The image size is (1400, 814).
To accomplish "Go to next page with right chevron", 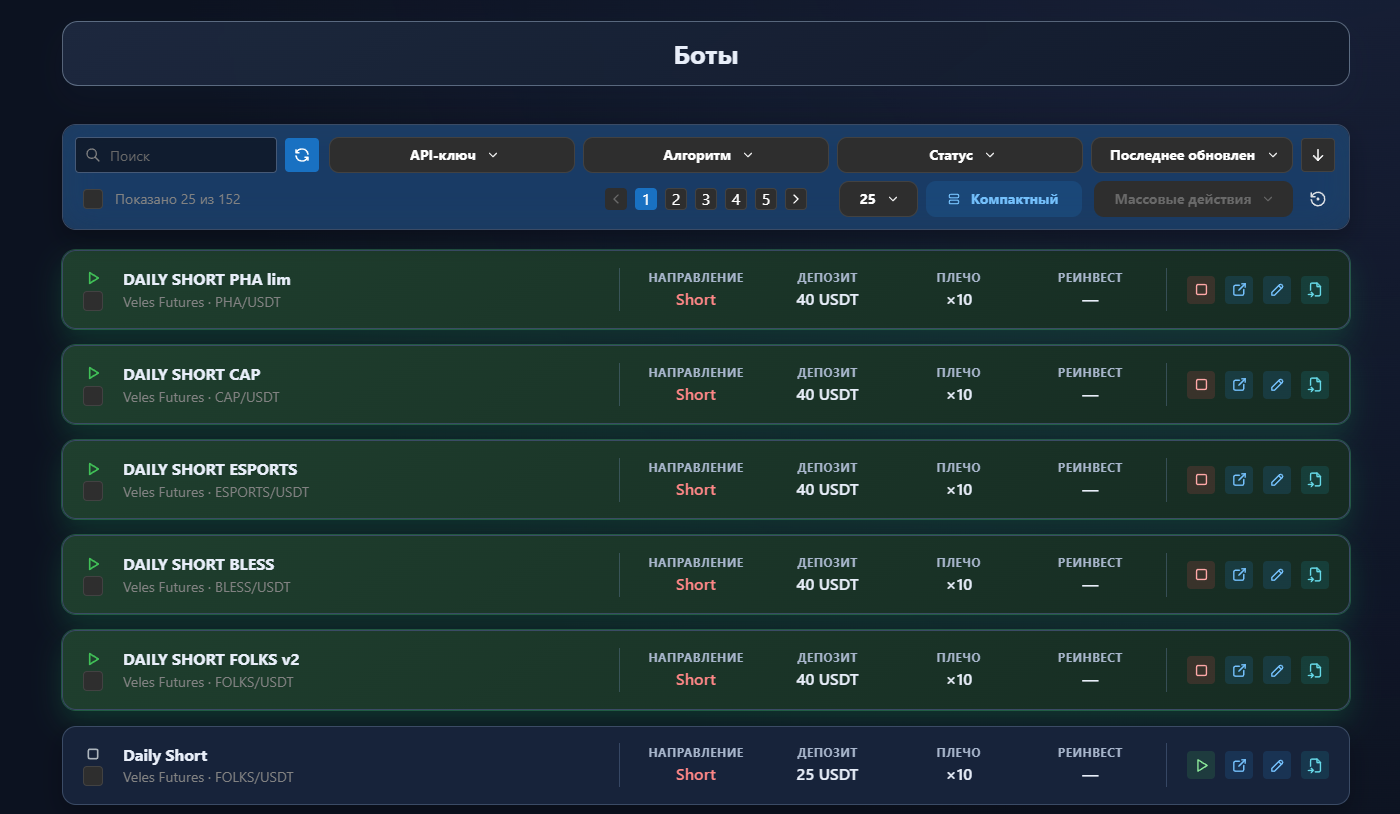I will (796, 199).
